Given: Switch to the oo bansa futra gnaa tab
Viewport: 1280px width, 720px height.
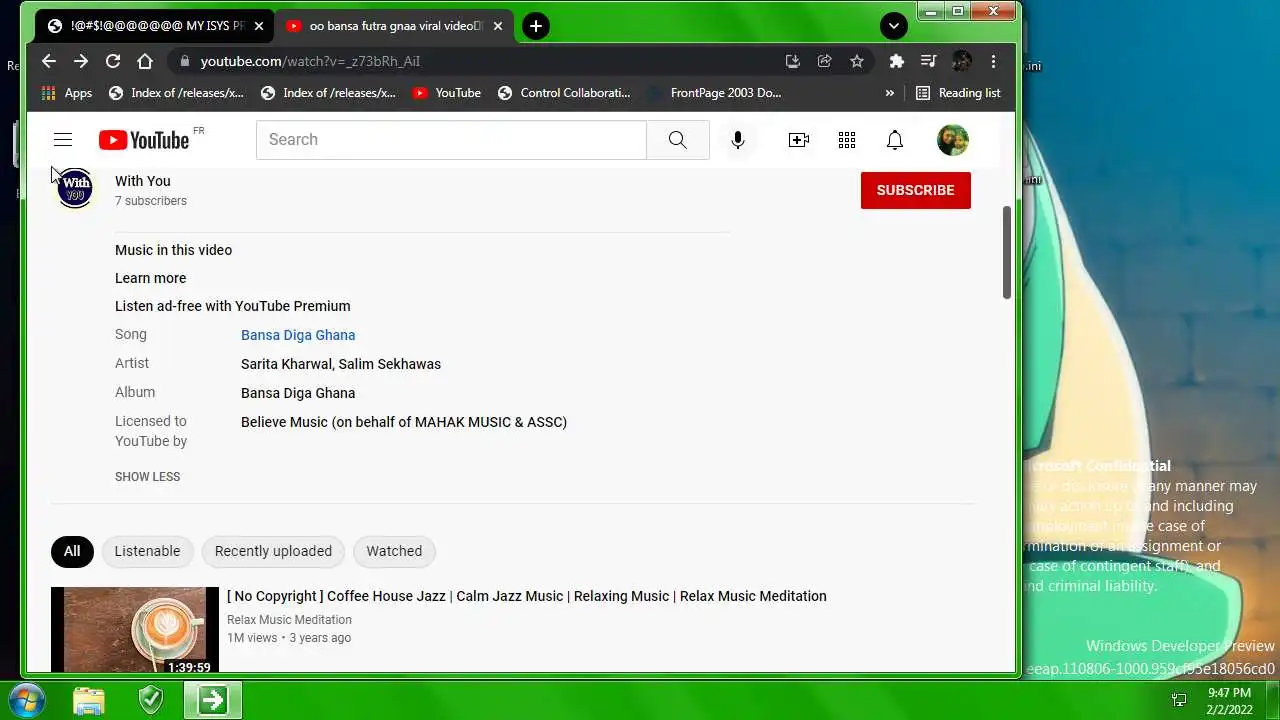Looking at the screenshot, I should point(394,26).
